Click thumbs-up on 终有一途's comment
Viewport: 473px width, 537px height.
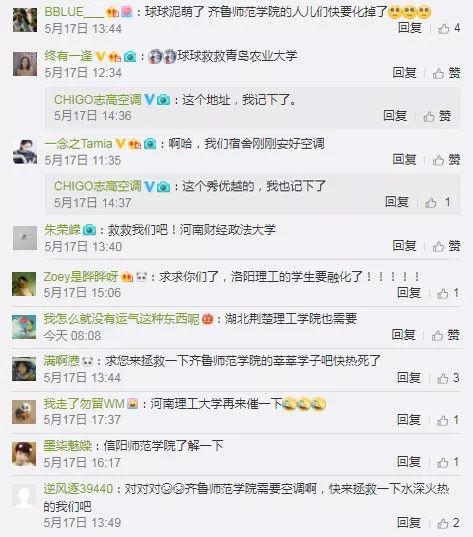pos(438,73)
